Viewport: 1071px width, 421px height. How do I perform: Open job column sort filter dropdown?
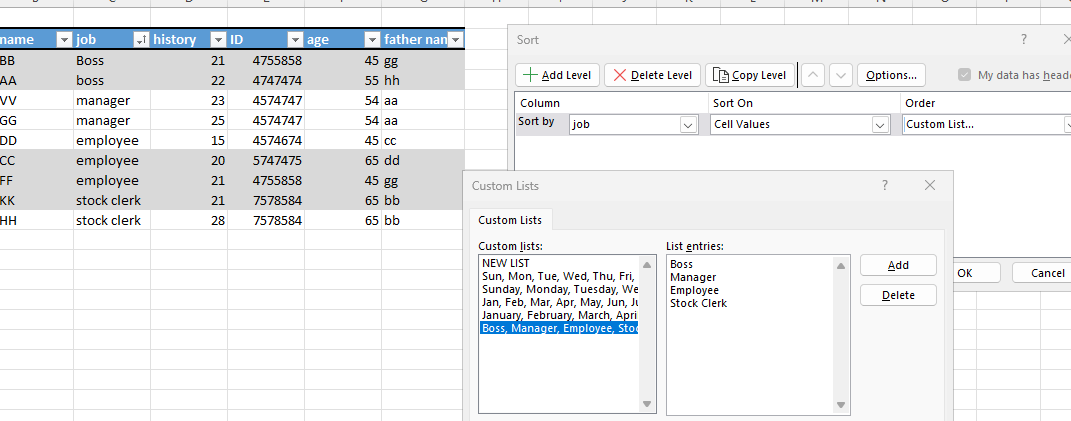pos(141,40)
